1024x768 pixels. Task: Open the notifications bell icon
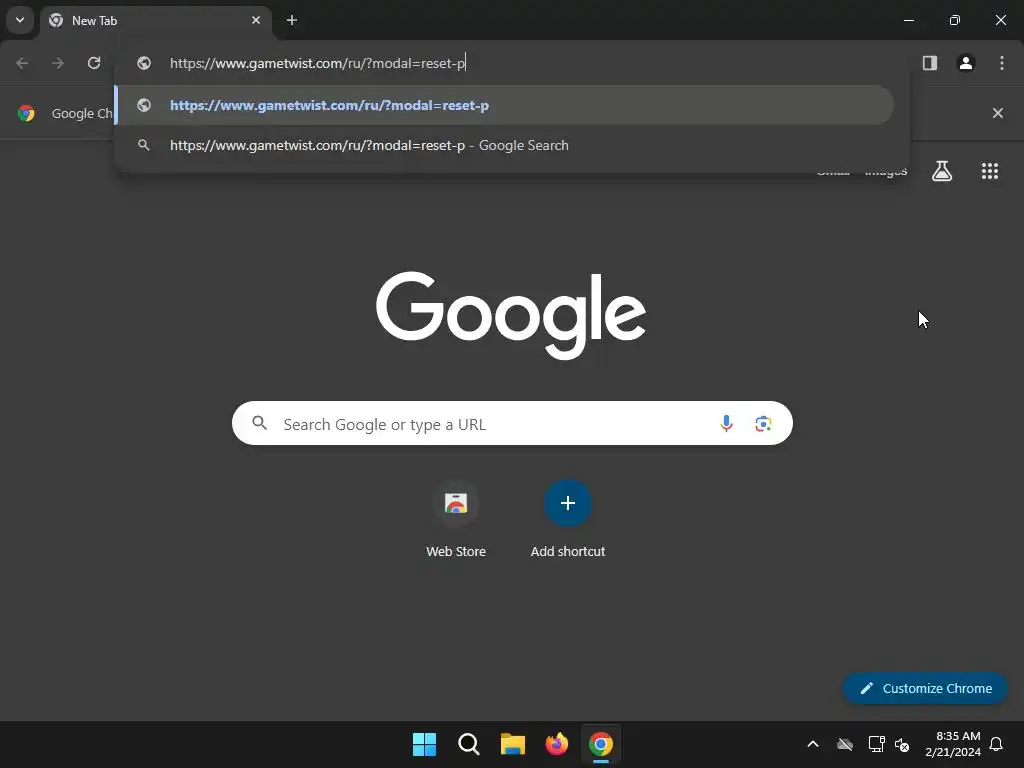(996, 744)
